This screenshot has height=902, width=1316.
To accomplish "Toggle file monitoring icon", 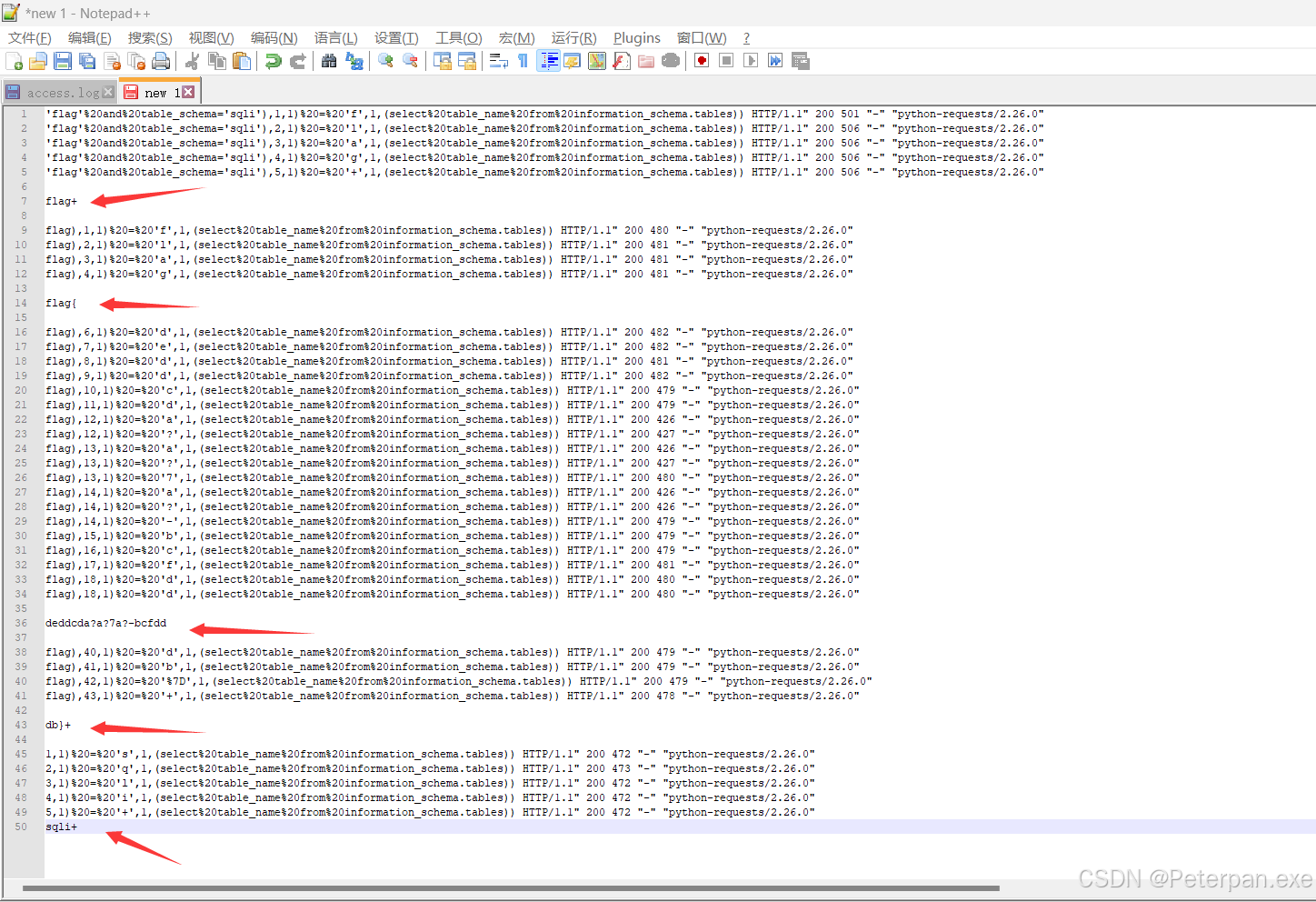I will [x=671, y=61].
